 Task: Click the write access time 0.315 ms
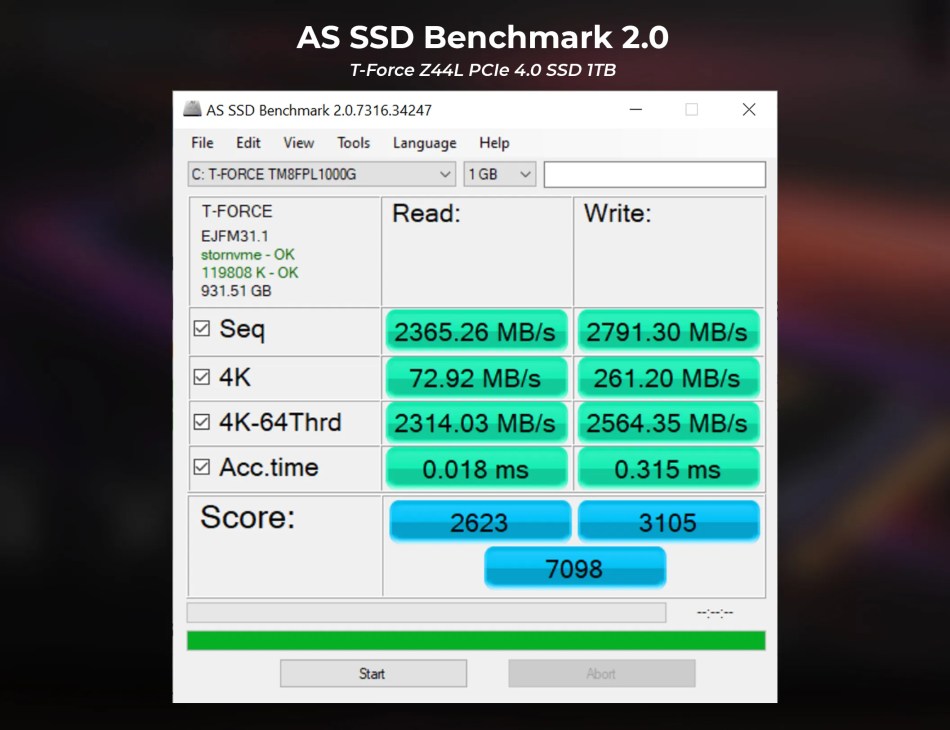[x=668, y=469]
